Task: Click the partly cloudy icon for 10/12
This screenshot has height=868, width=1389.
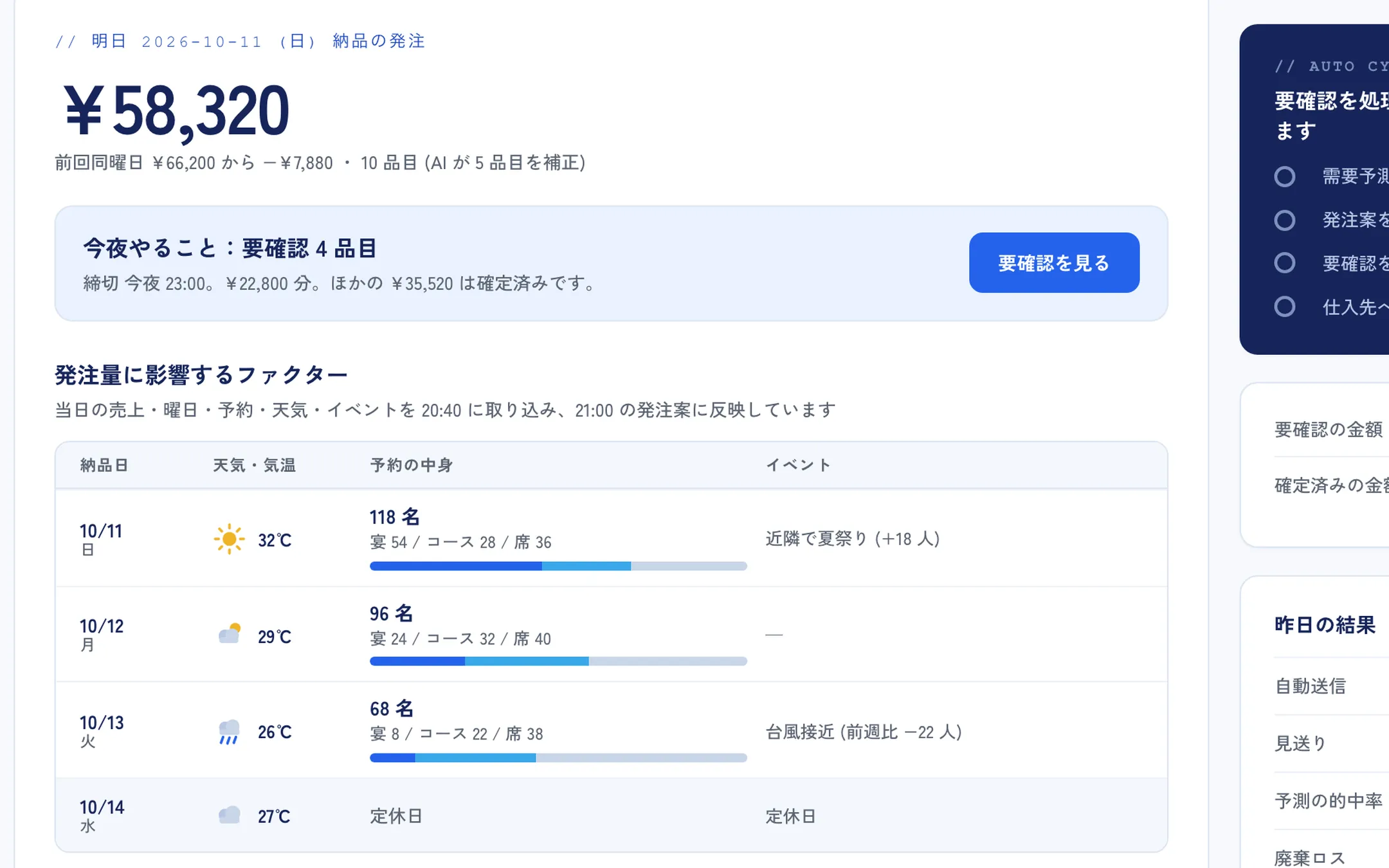Action: 230,634
